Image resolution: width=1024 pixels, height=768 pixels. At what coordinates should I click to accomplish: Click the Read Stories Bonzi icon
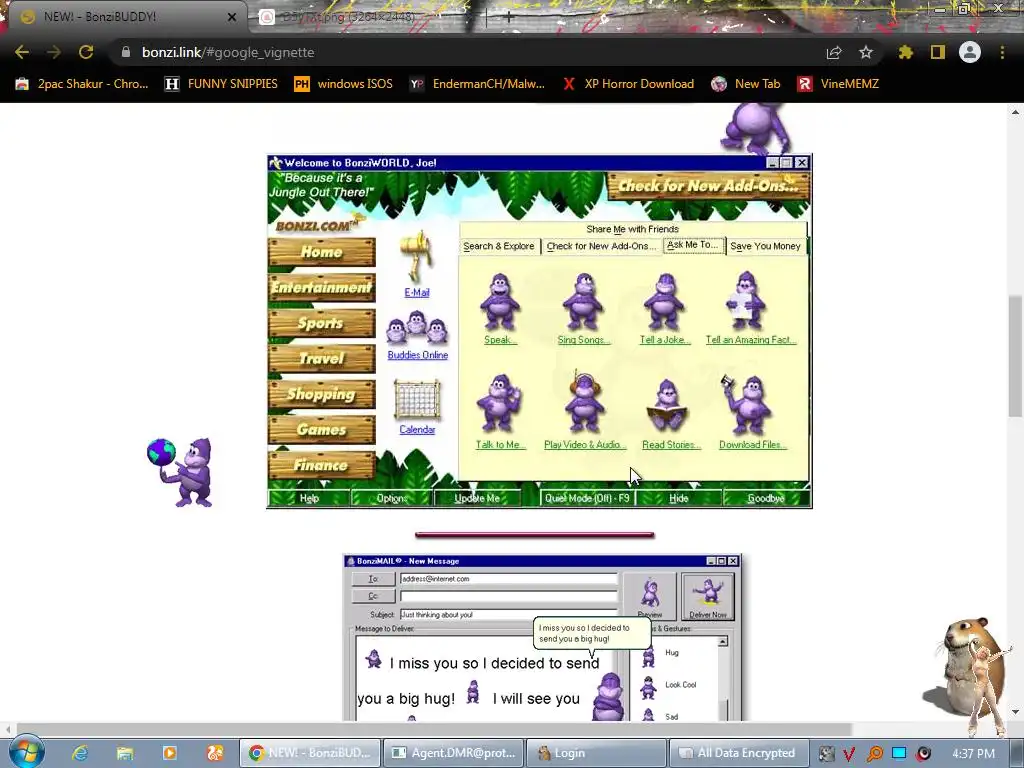coord(667,406)
